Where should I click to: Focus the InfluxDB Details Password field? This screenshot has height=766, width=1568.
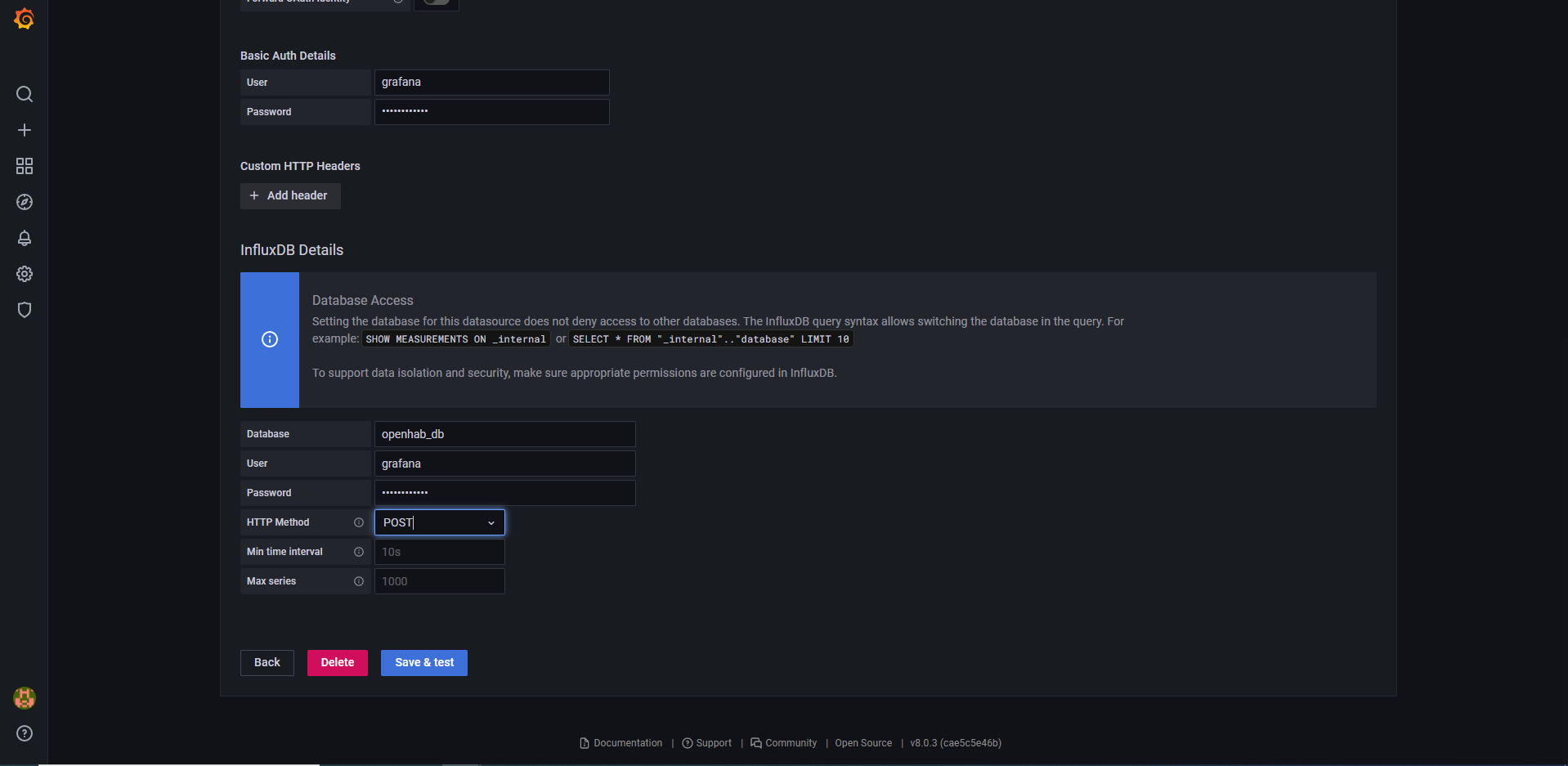(505, 493)
